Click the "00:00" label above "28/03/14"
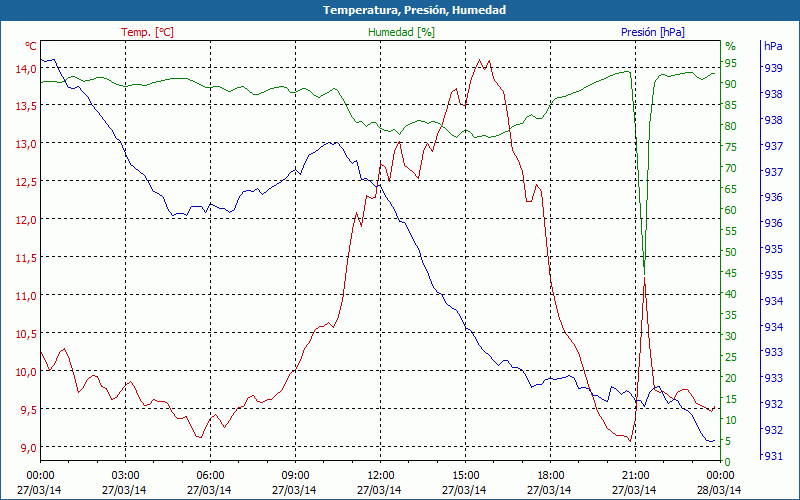The width and height of the screenshot is (800, 500). [x=720, y=476]
